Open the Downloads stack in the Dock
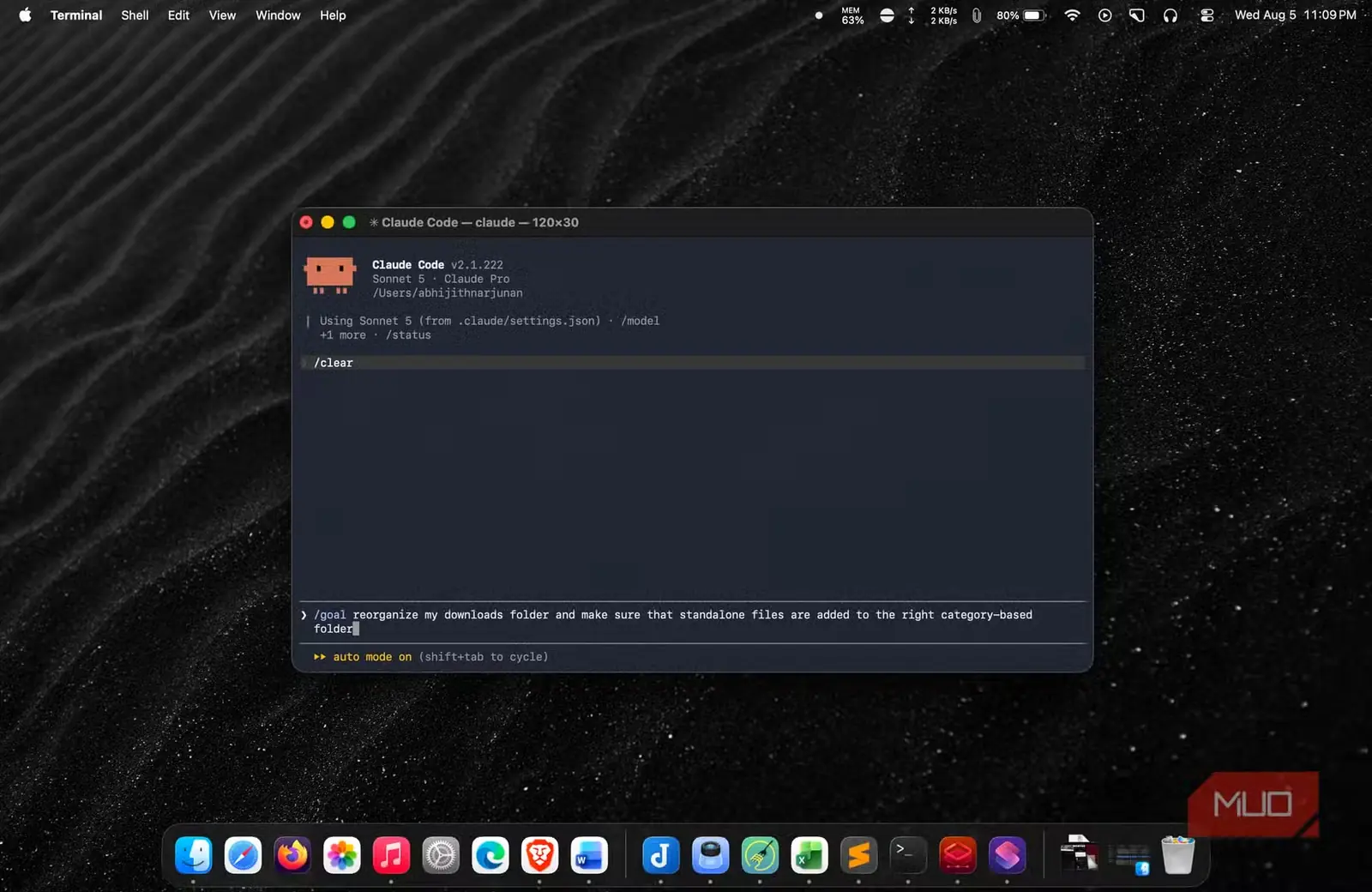The width and height of the screenshot is (1372, 892). point(1128,855)
